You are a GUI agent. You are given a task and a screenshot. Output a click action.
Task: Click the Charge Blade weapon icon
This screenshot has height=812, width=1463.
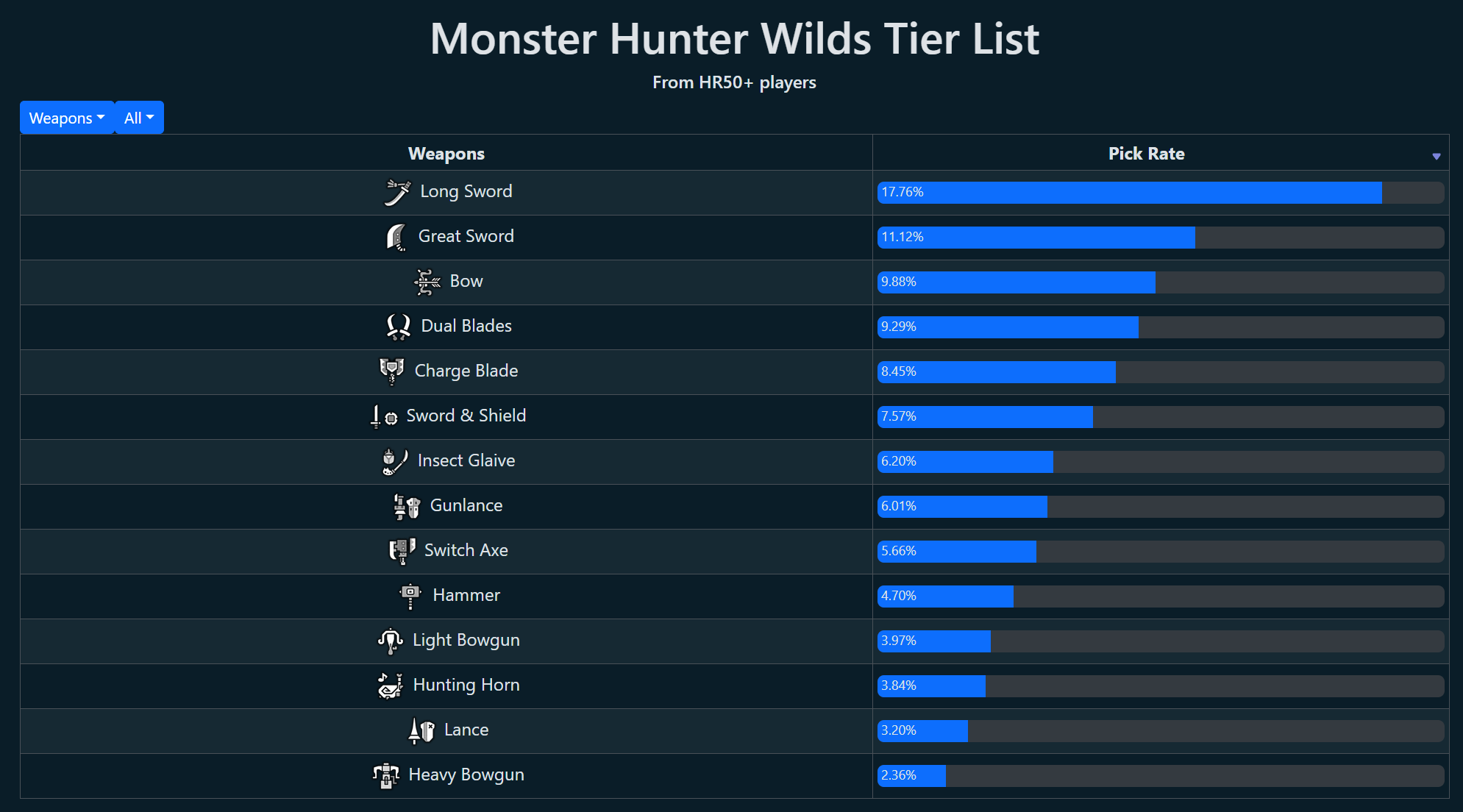(392, 372)
